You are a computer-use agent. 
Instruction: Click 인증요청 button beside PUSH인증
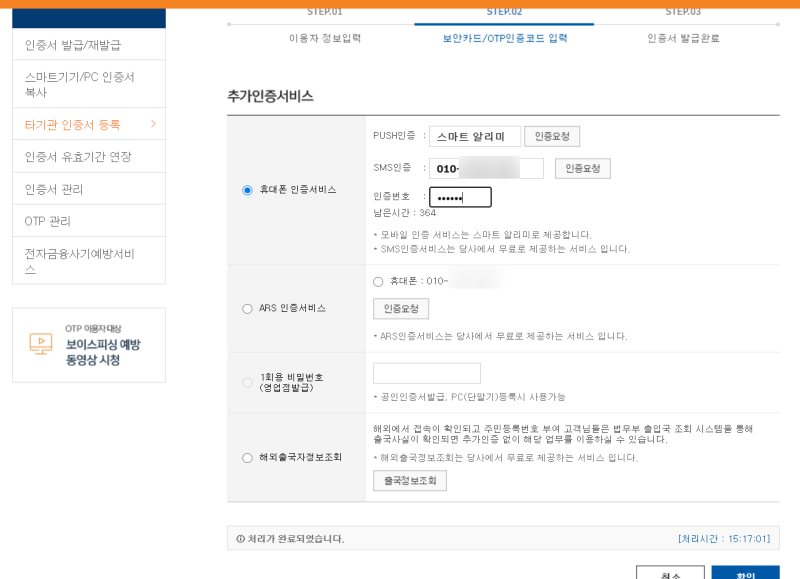(x=552, y=136)
